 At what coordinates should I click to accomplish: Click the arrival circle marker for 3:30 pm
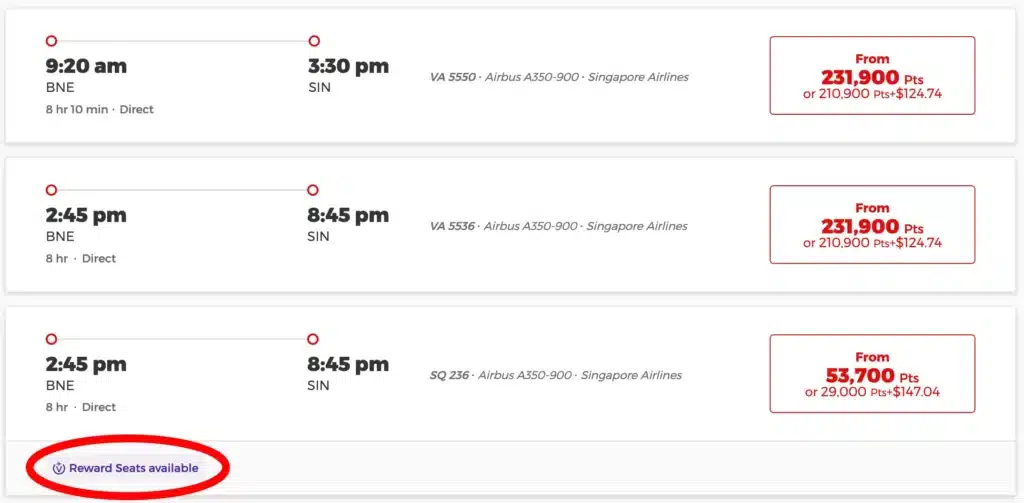314,41
